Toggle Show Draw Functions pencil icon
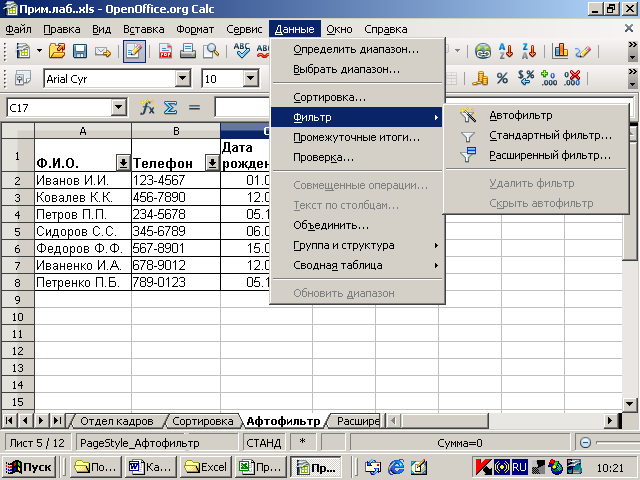This screenshot has width=640, height=480. coord(583,51)
